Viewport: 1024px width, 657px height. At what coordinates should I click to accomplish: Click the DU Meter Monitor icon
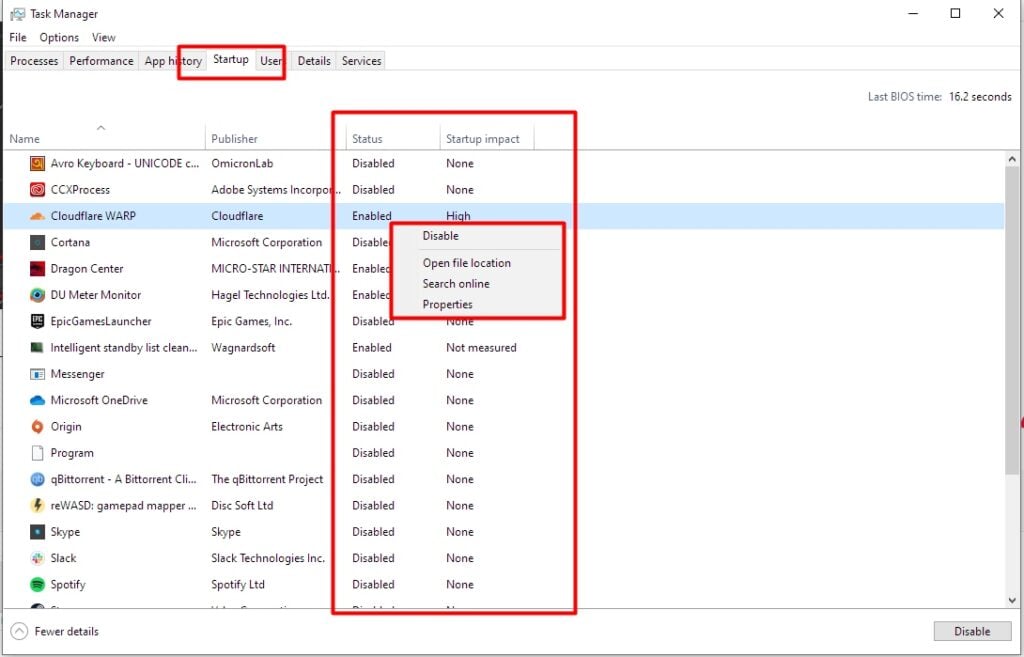point(38,295)
